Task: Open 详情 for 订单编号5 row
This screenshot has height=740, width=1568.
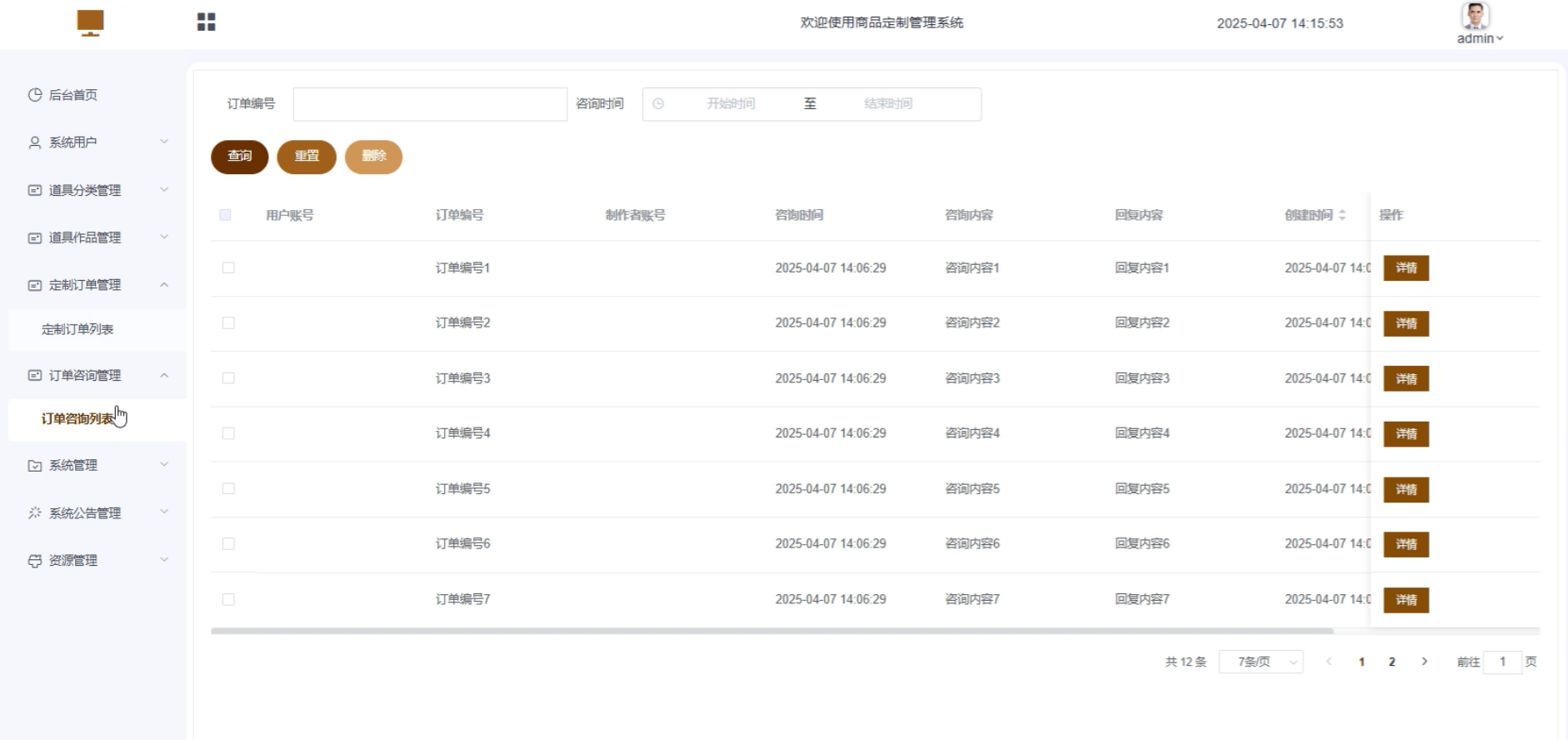Action: coord(1406,489)
